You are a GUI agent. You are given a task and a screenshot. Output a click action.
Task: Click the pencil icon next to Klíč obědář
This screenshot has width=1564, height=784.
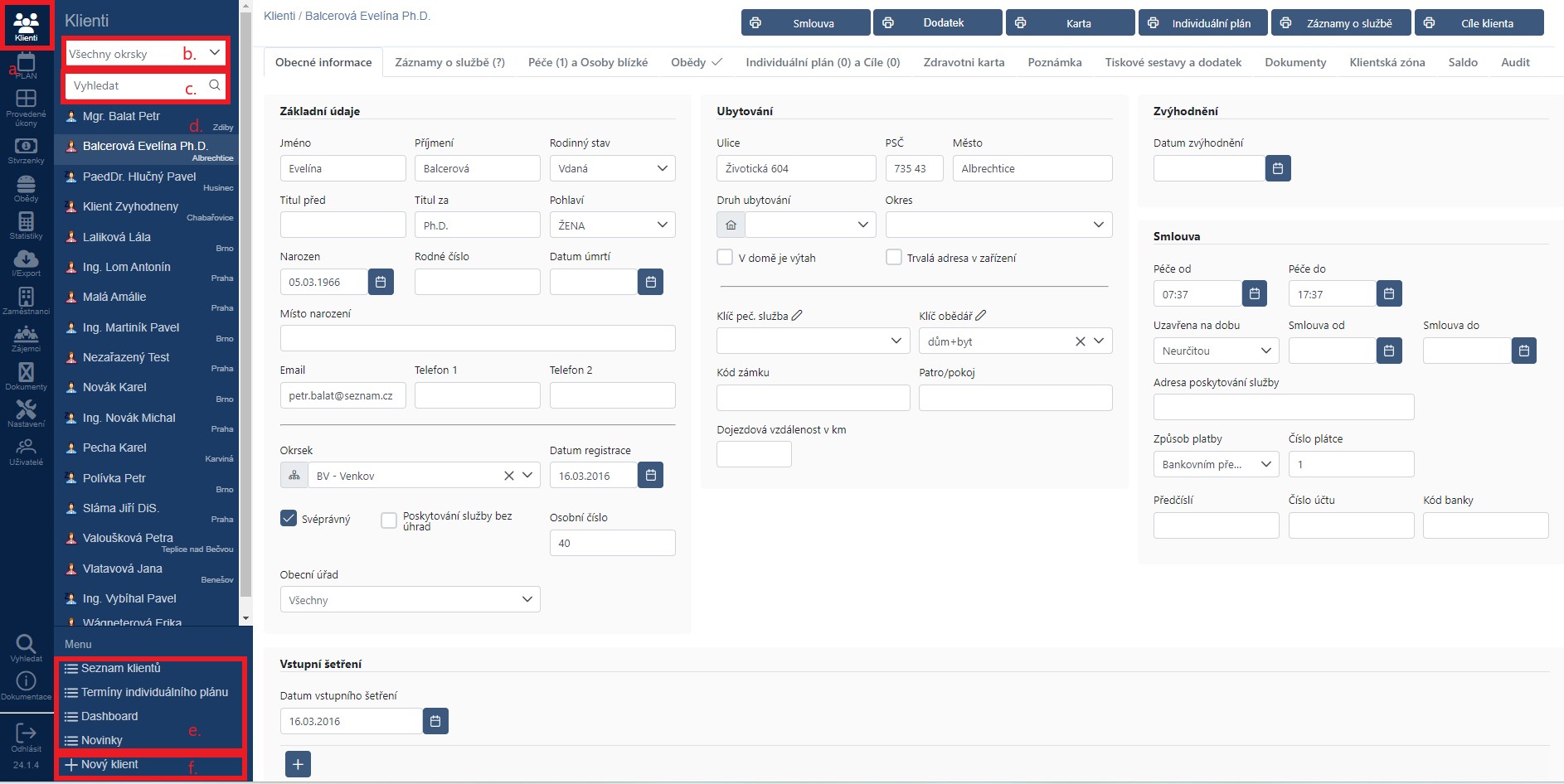[x=981, y=315]
